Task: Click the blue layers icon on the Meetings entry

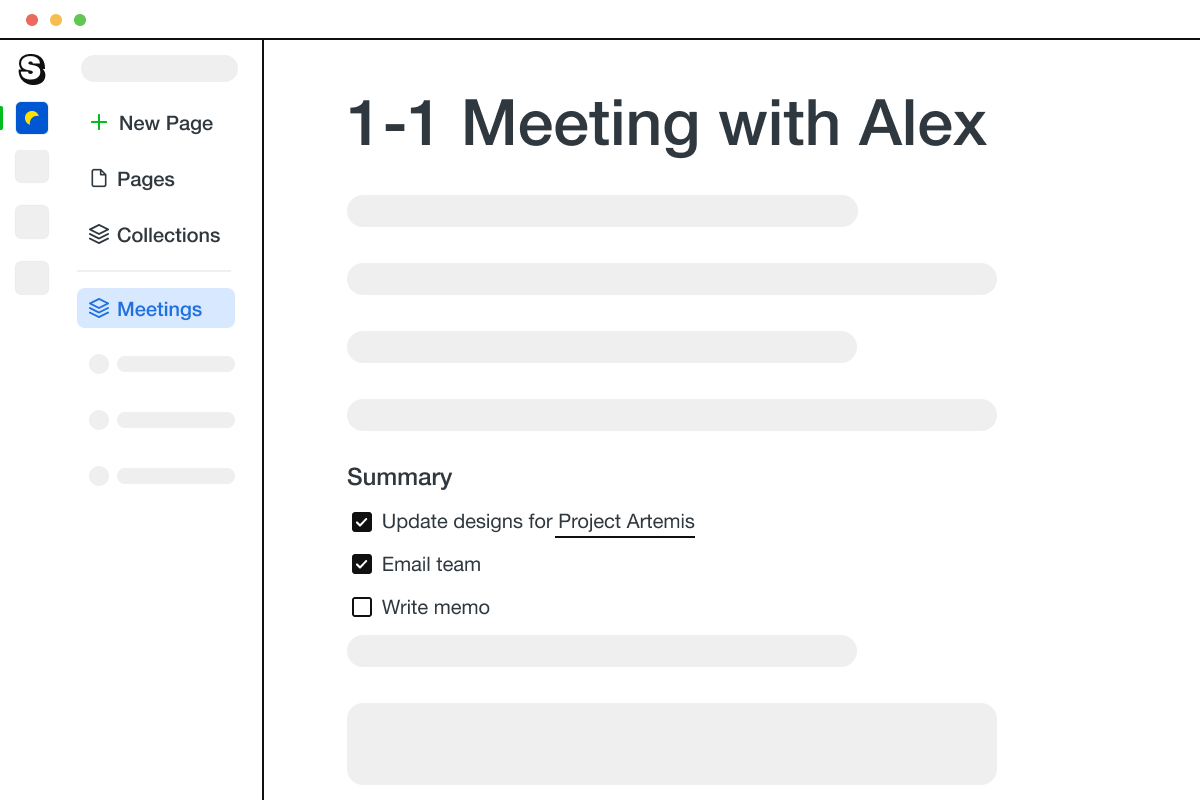Action: (x=99, y=308)
